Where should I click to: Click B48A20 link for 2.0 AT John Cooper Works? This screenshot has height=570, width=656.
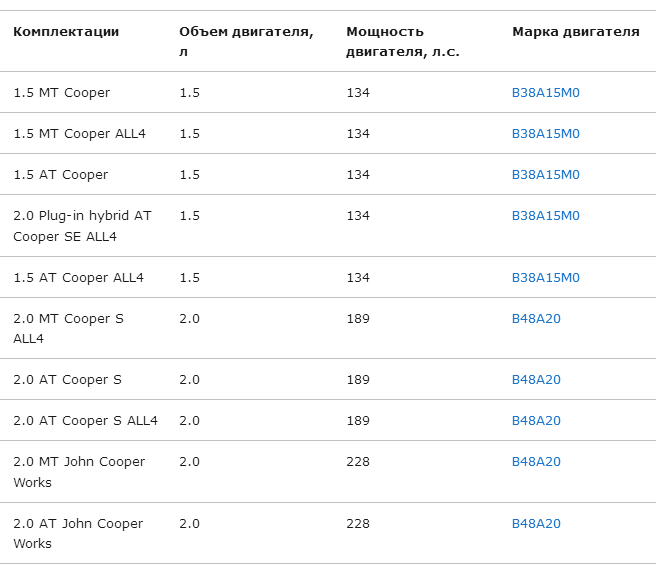[536, 524]
